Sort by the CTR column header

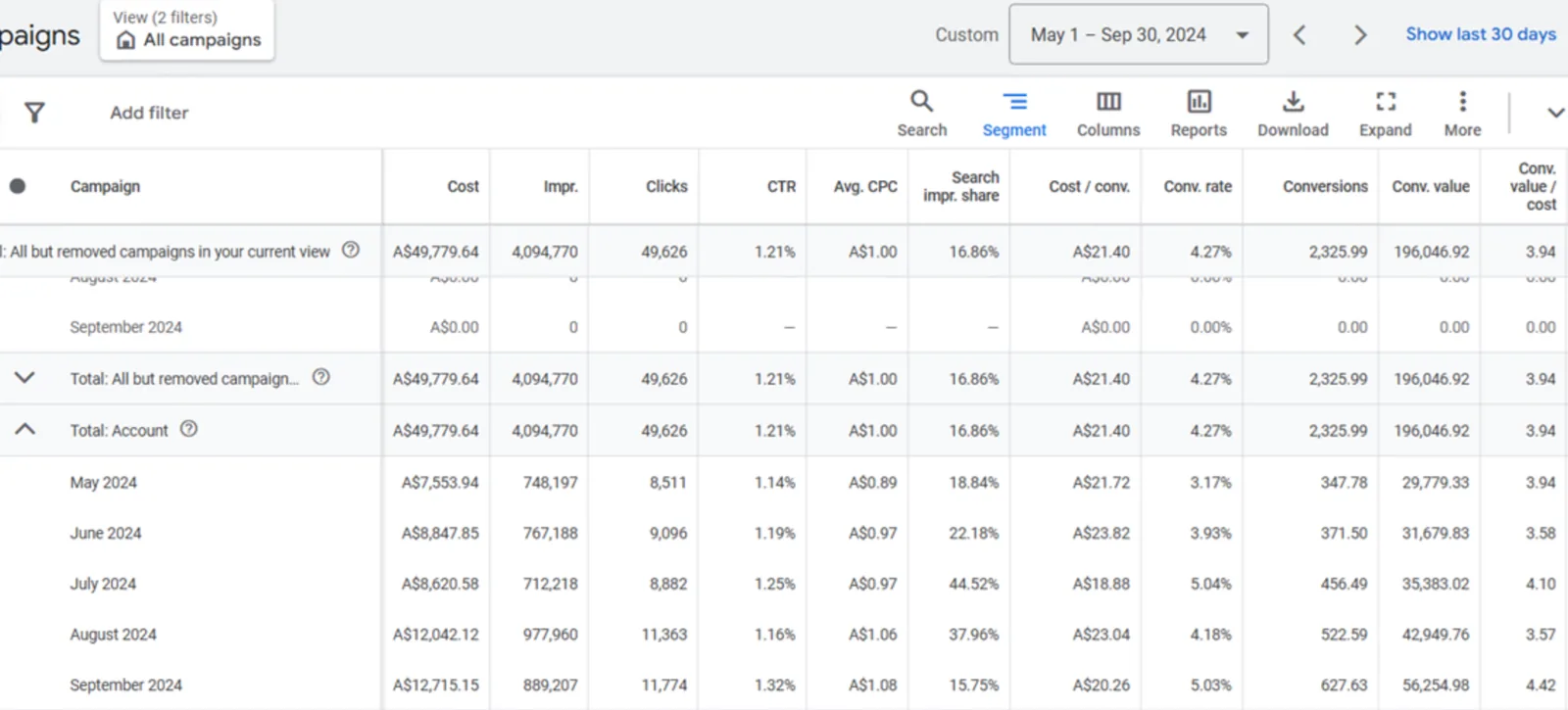point(781,186)
